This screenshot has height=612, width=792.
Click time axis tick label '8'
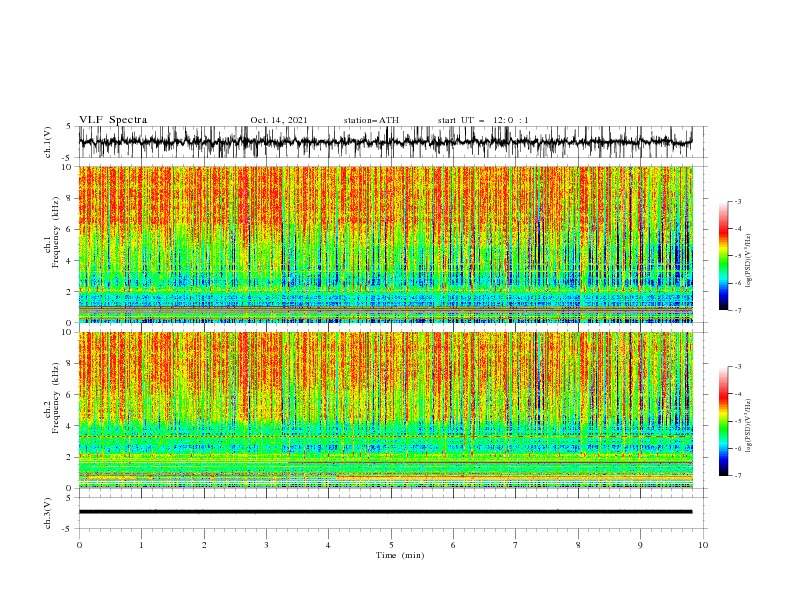(578, 545)
